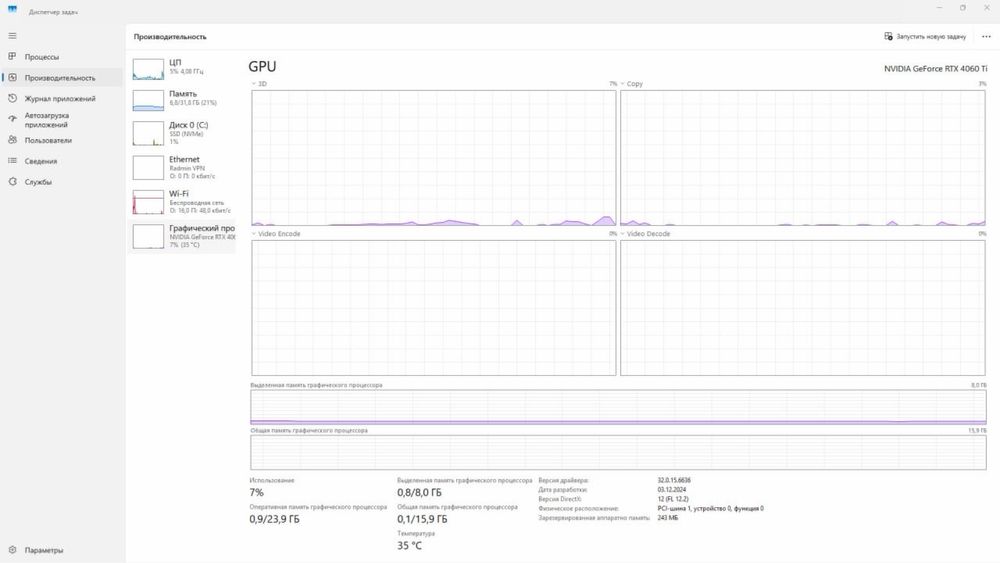1000x563 pixels.
Task: Select the Диск 0 (C:) graph thumbnail
Action: (x=148, y=134)
